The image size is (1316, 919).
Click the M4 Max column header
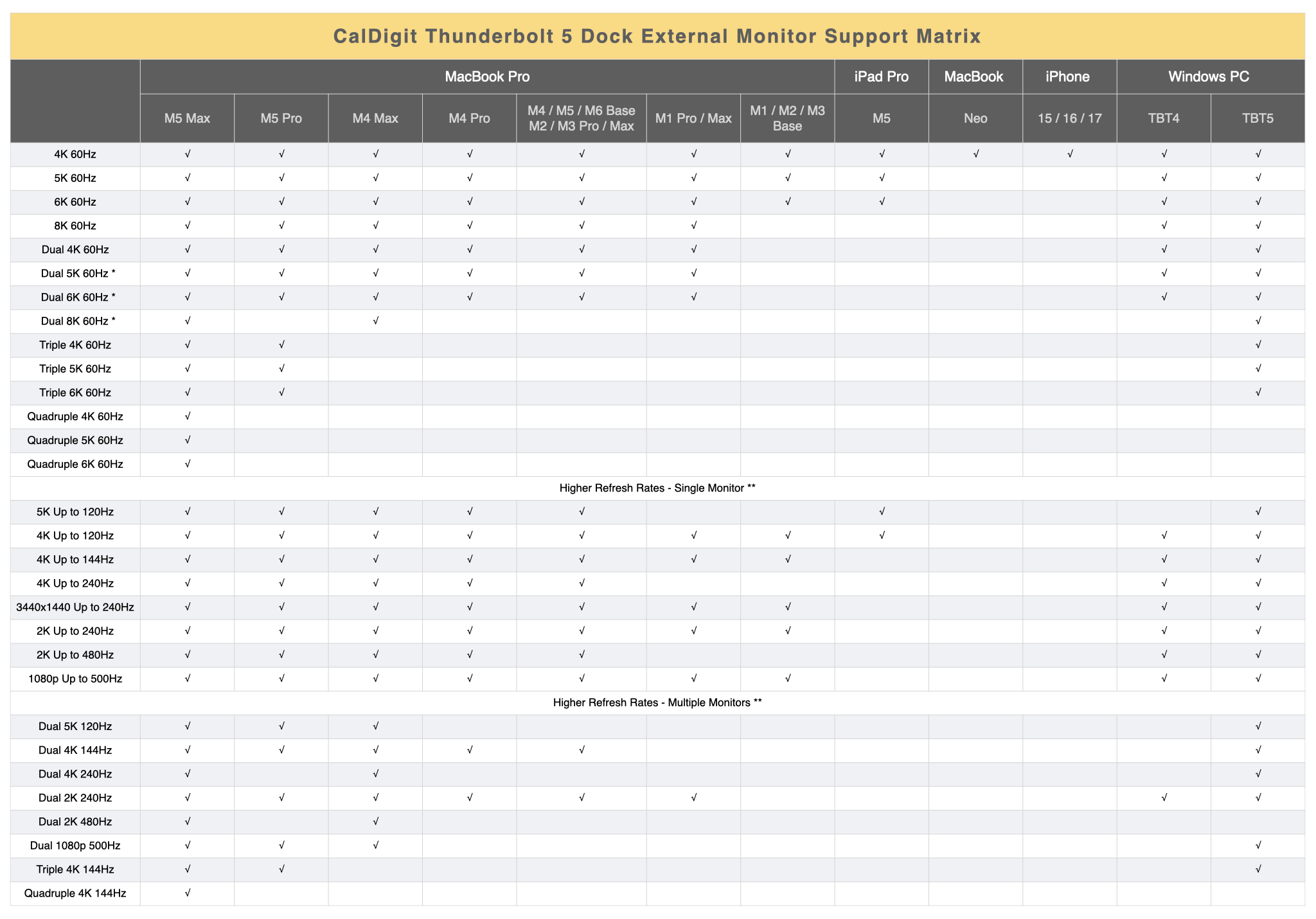coord(375,118)
